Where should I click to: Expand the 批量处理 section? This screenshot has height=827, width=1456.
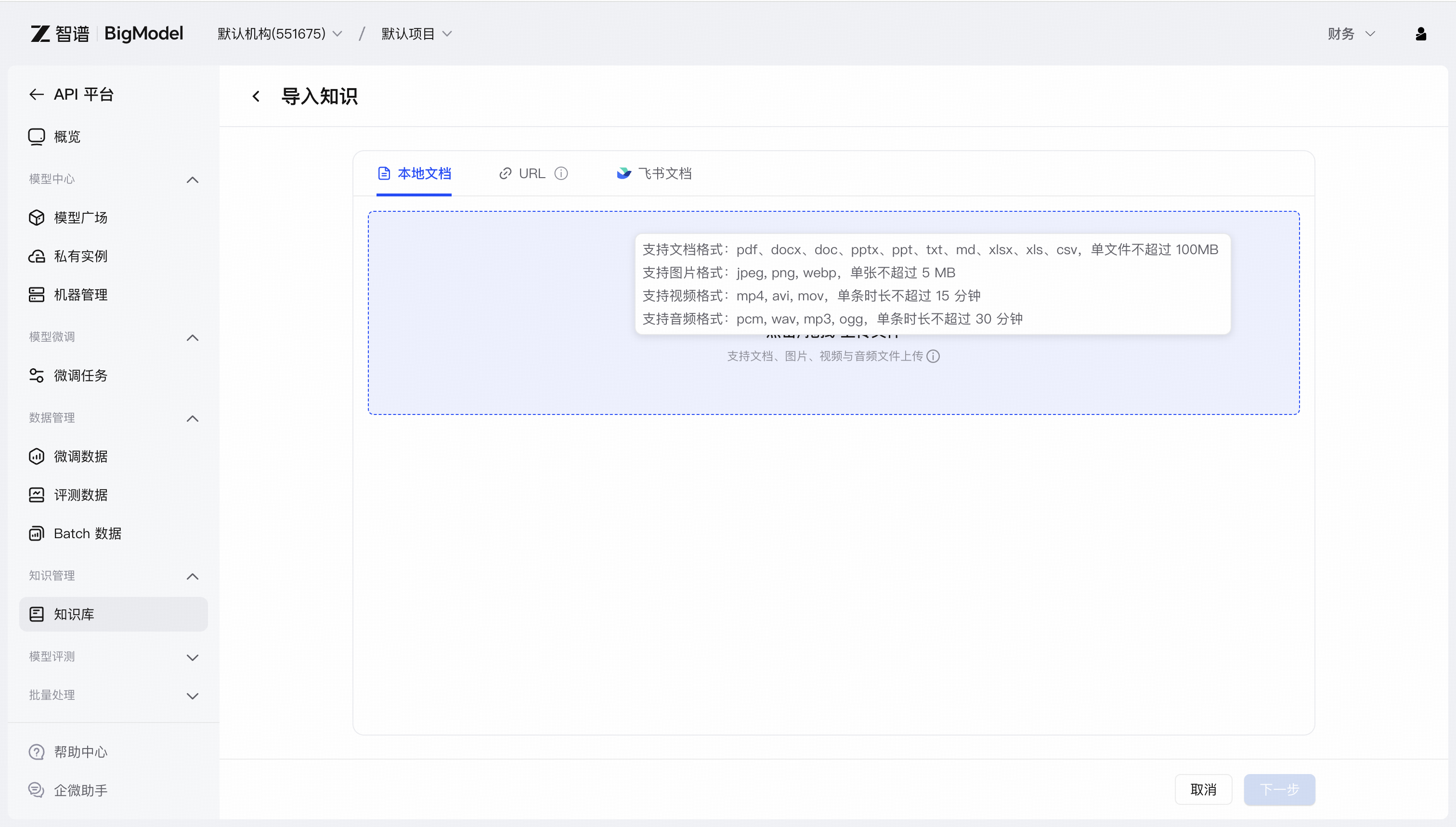click(x=193, y=696)
